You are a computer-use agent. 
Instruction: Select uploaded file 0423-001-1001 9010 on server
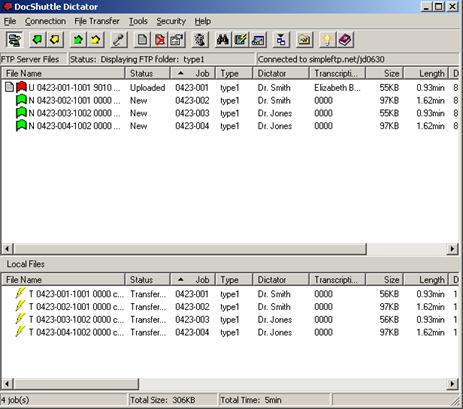point(230,88)
